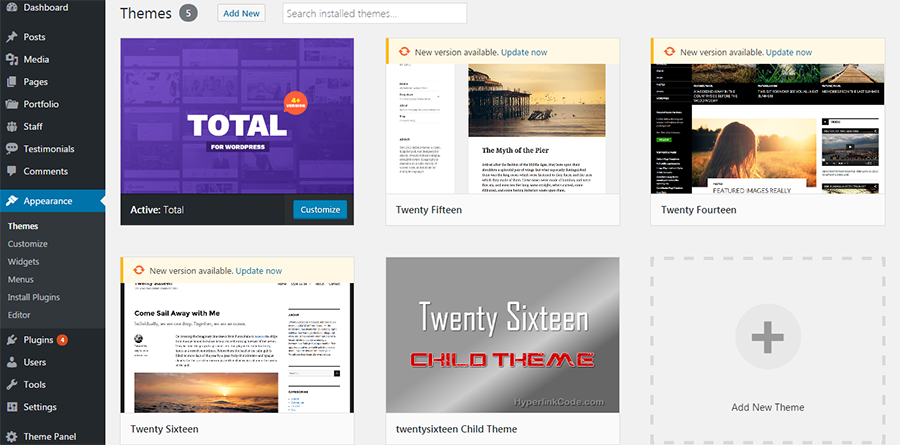Click the Tools wrench icon
This screenshot has height=445, width=900.
click(x=11, y=385)
